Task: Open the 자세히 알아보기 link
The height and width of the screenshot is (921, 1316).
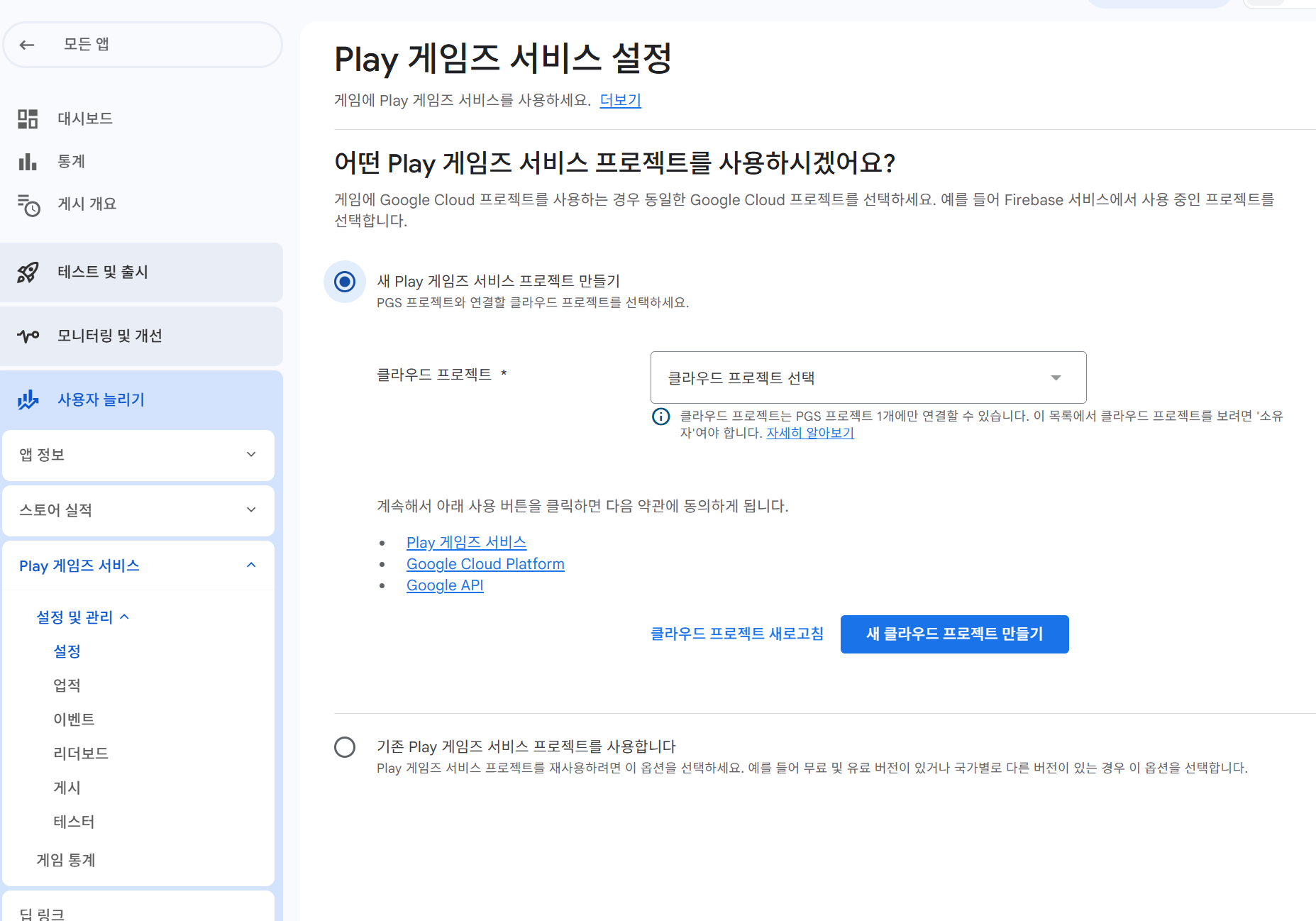Action: pos(810,433)
